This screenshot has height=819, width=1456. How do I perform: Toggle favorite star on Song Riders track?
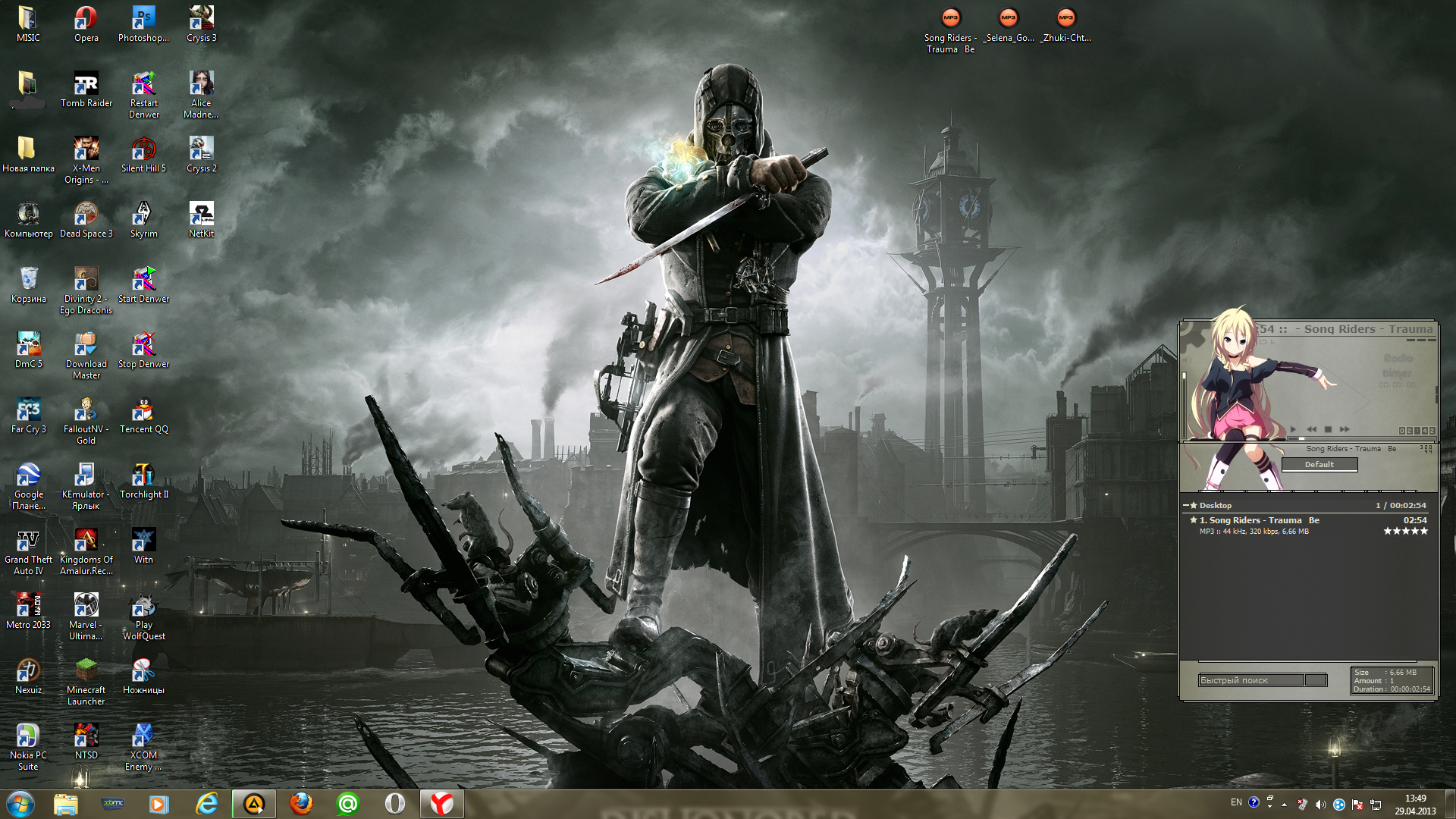point(1194,520)
